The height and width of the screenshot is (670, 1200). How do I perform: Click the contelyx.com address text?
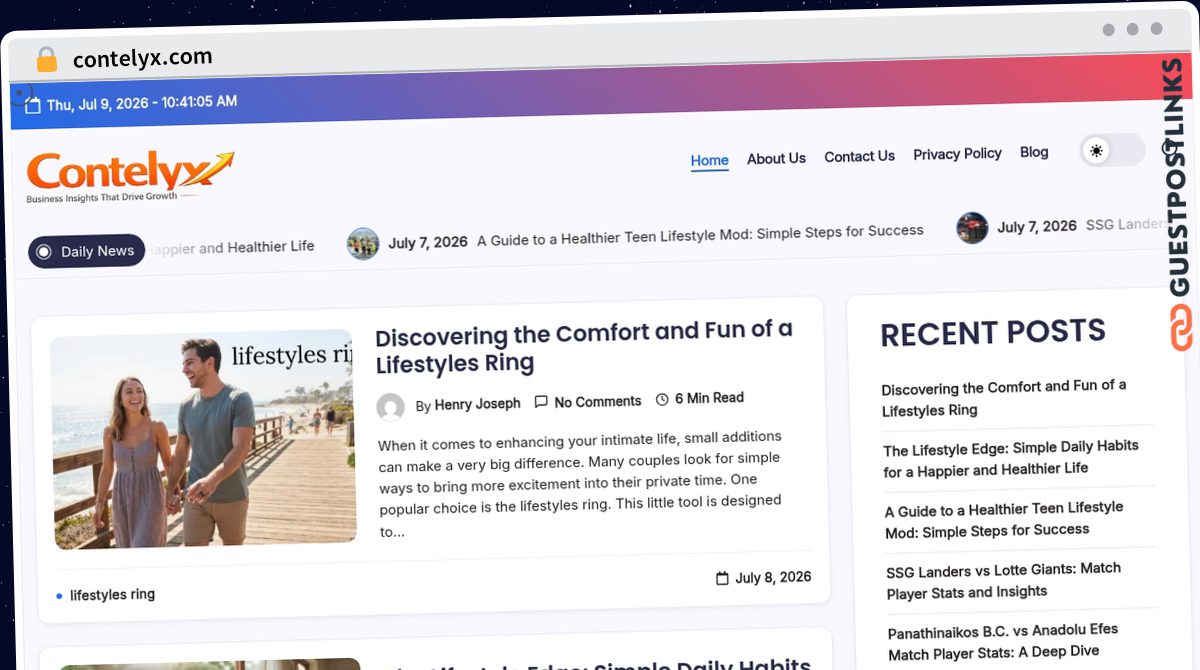(x=143, y=58)
